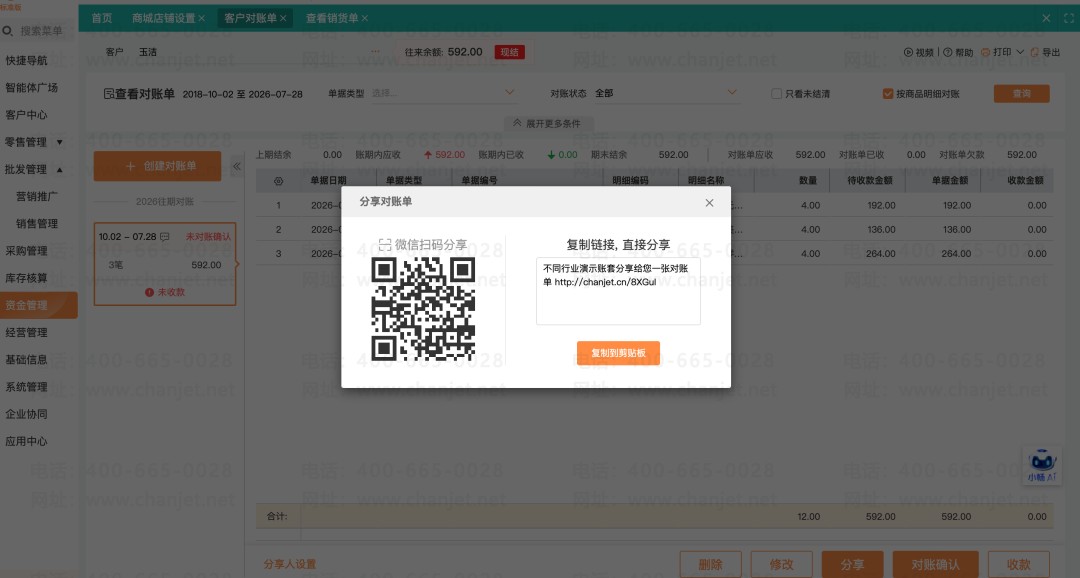Switch to the 商城店铺设置 tab
Screen dimensions: 1080x578
[x=163, y=18]
